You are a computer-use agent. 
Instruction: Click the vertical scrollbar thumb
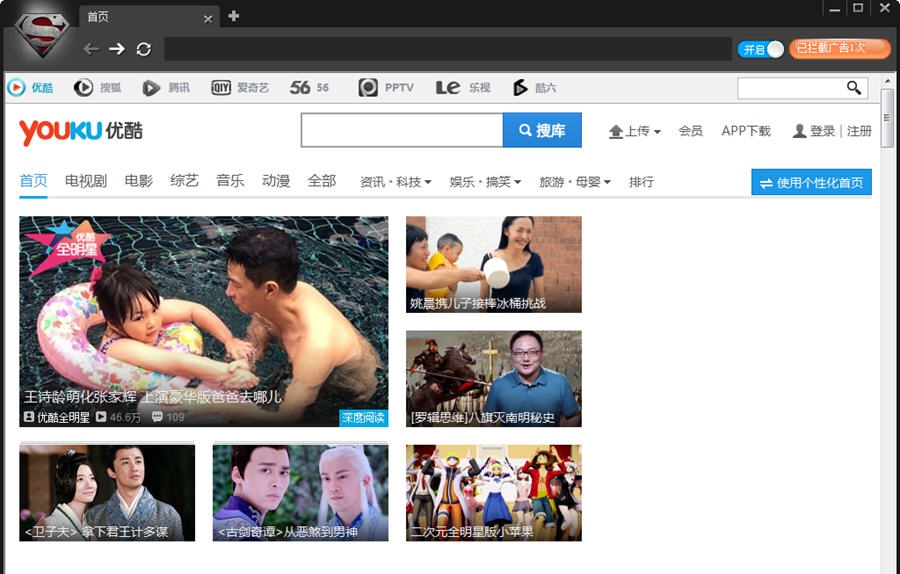click(887, 118)
